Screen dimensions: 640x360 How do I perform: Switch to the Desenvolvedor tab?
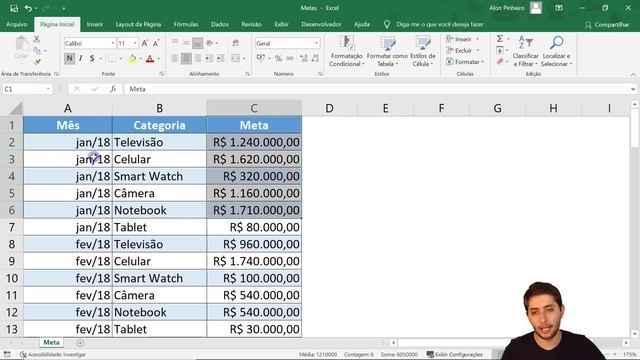tap(321, 24)
